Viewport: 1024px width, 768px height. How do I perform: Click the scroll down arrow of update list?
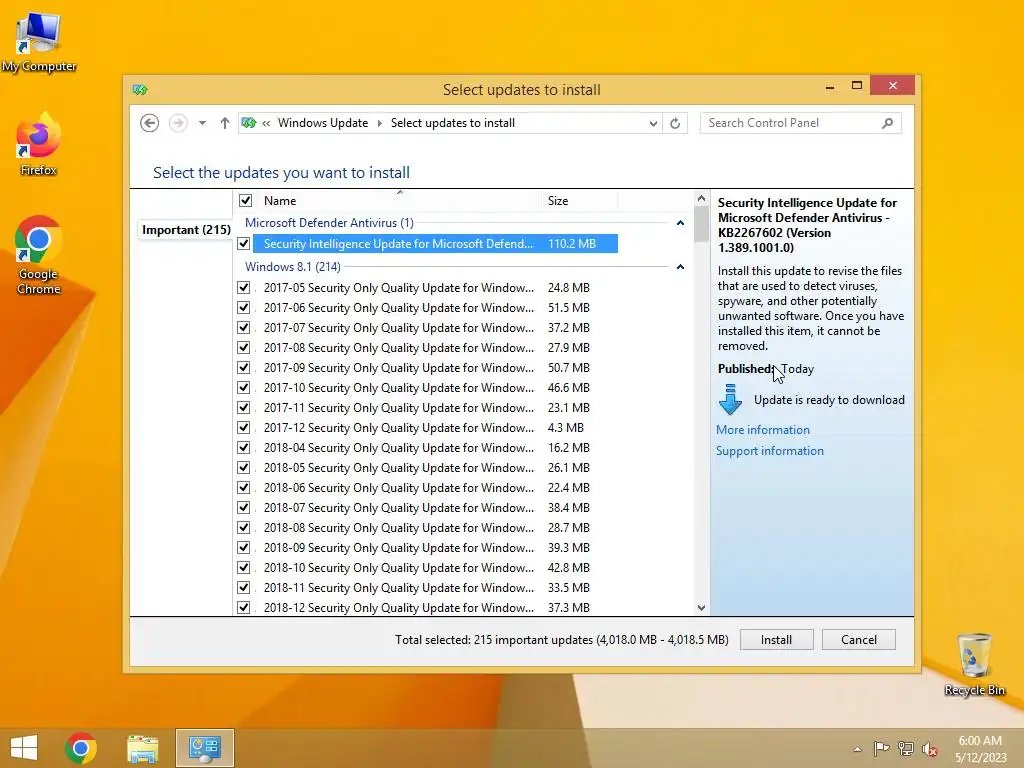click(701, 607)
